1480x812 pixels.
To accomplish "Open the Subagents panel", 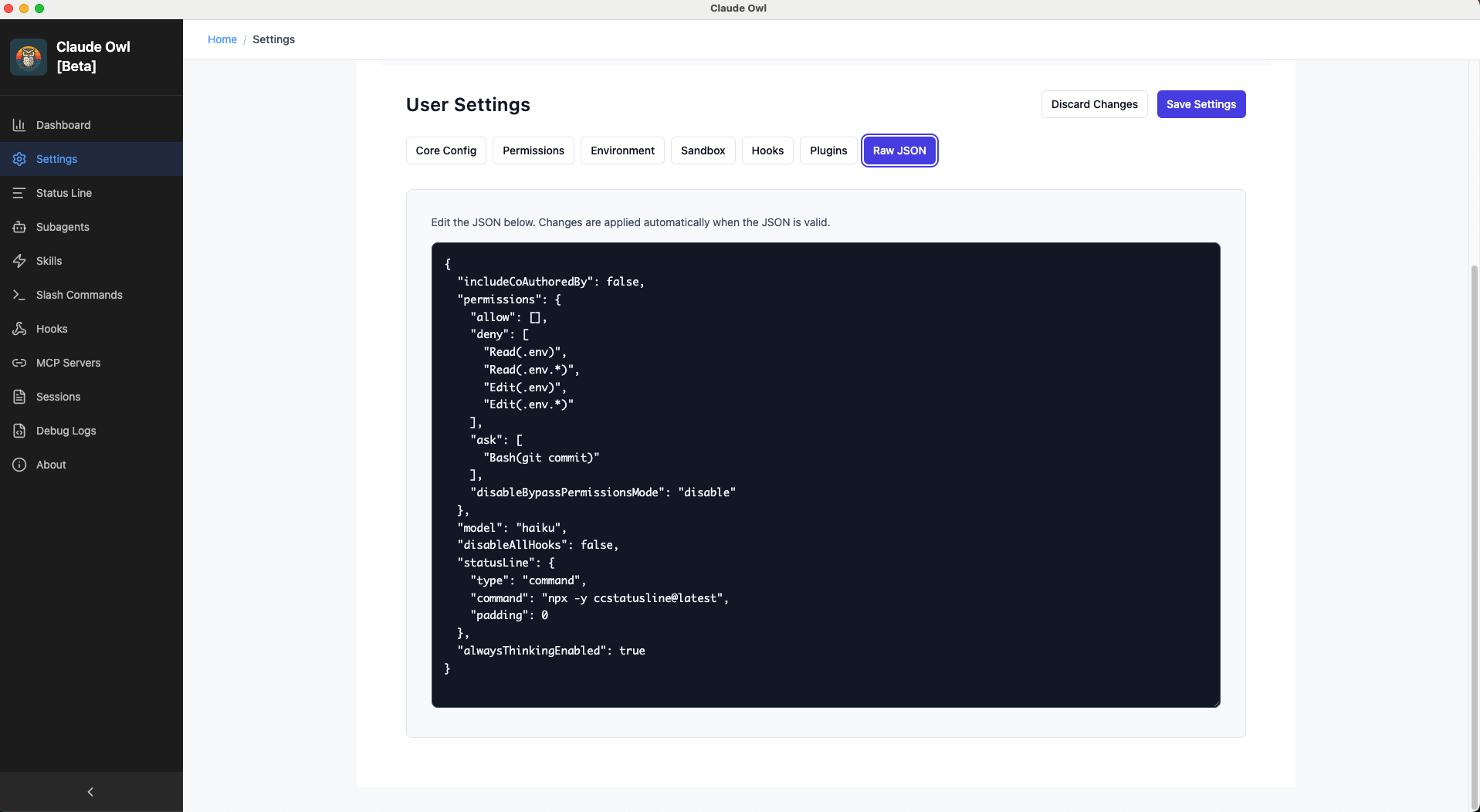I will [x=62, y=227].
